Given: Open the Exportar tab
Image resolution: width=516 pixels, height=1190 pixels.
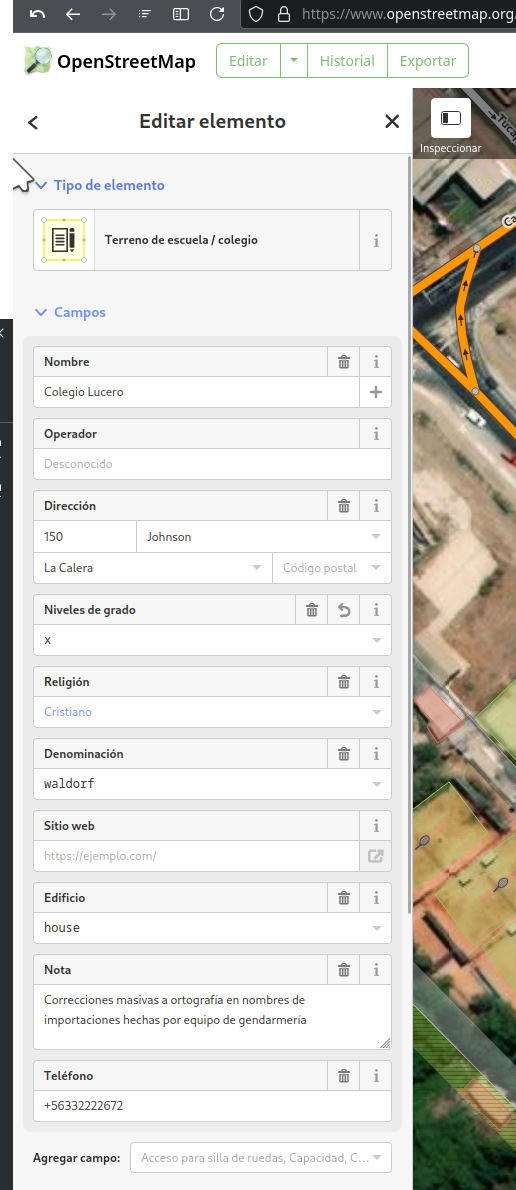Looking at the screenshot, I should tap(428, 61).
